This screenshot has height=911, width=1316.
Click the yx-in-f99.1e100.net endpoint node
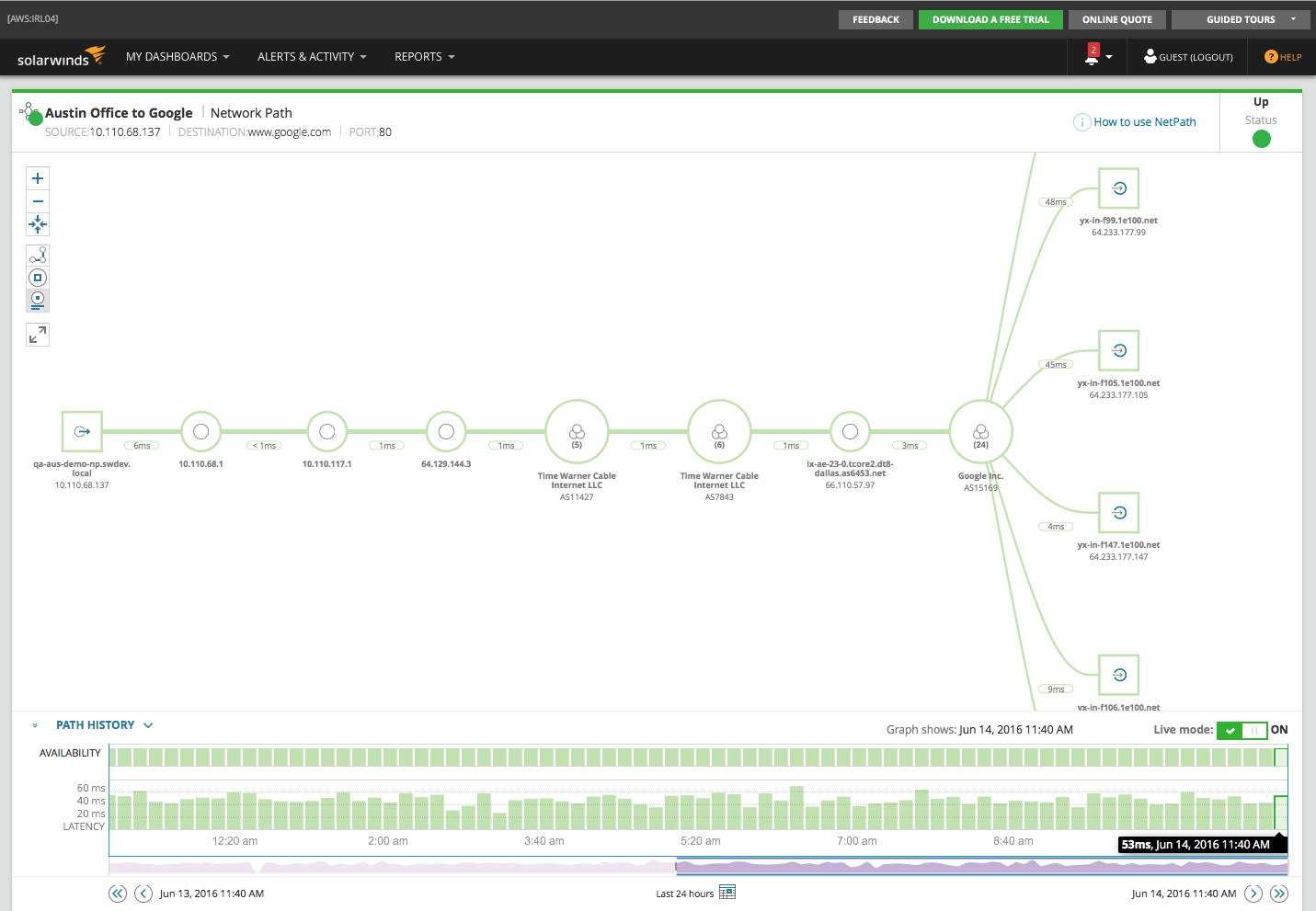pos(1119,188)
